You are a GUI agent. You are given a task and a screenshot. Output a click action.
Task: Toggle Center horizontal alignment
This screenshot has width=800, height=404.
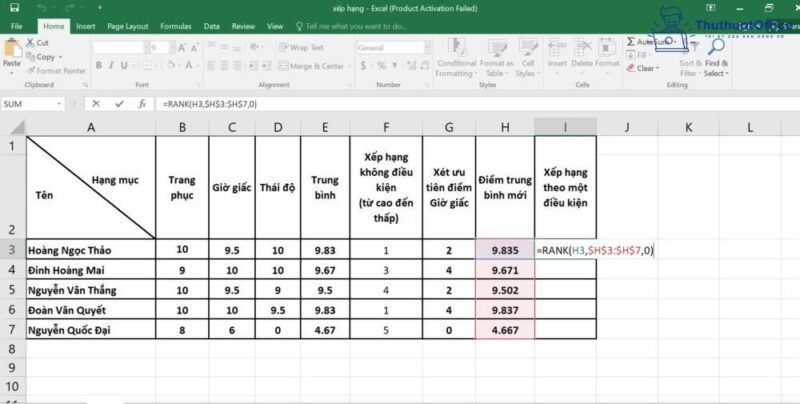224,65
